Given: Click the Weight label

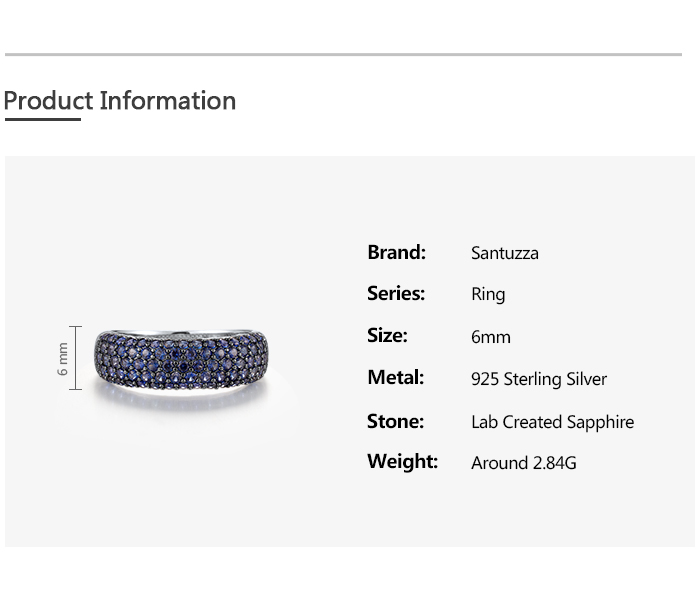Looking at the screenshot, I should (x=402, y=461).
